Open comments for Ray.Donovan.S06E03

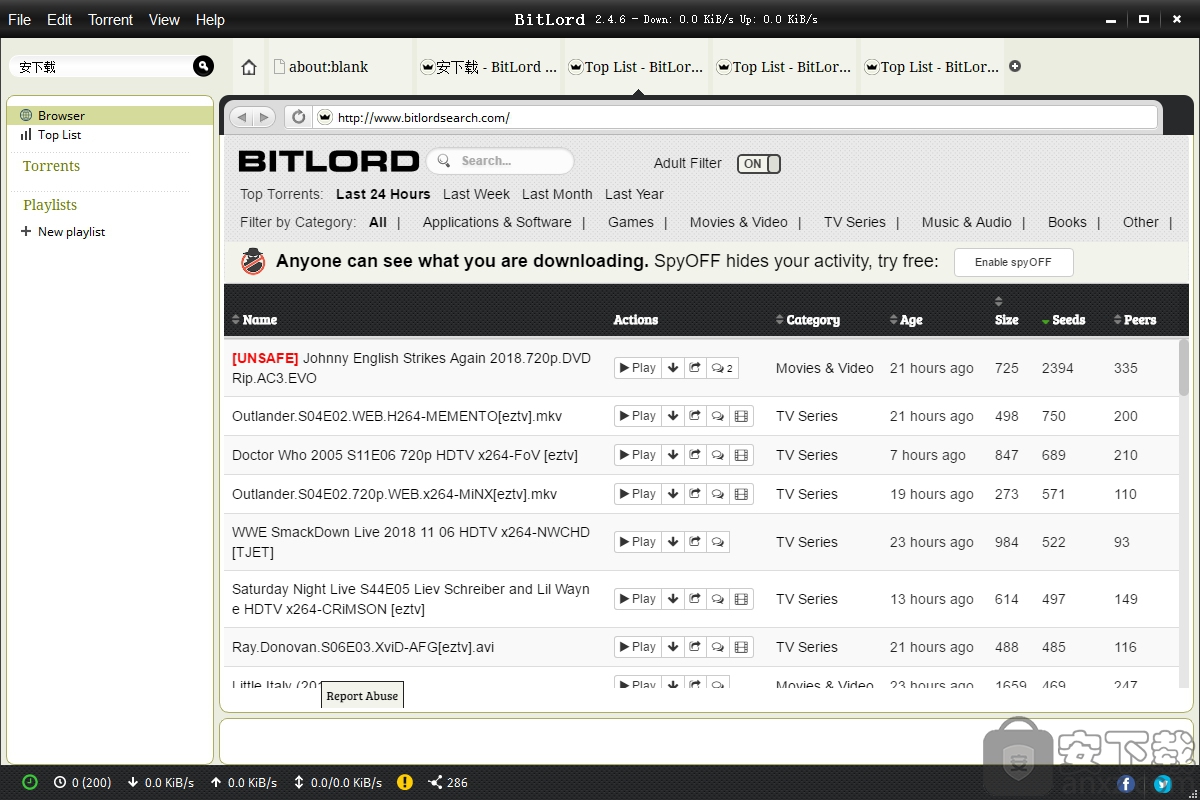tap(718, 647)
